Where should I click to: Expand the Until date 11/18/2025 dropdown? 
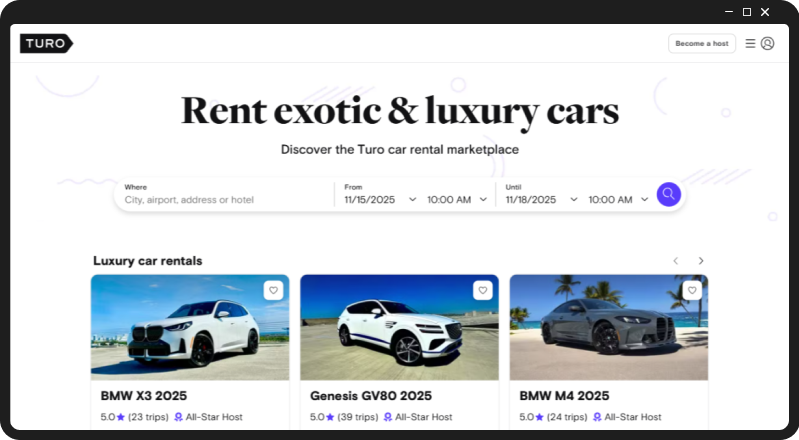coord(541,200)
